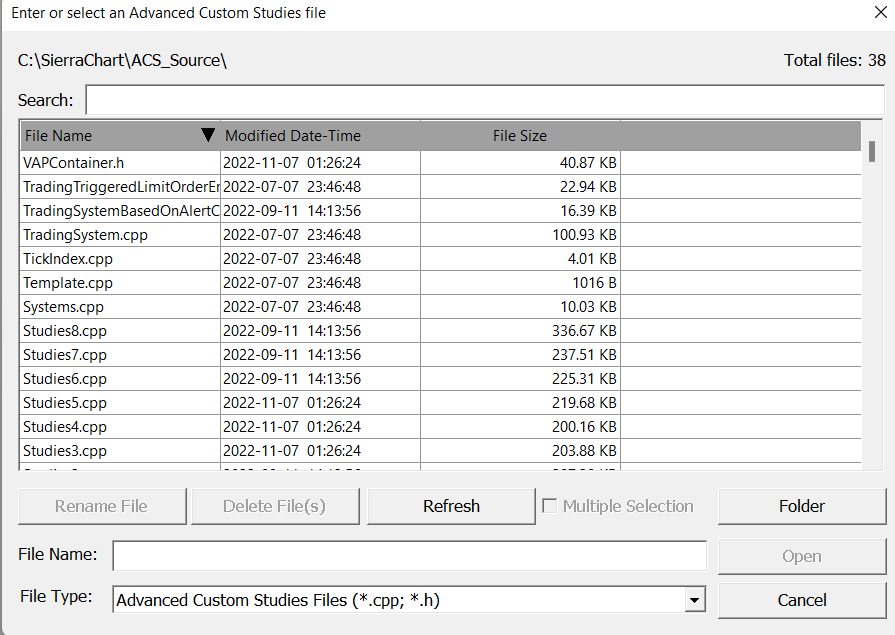Click the Refresh button

[x=451, y=506]
